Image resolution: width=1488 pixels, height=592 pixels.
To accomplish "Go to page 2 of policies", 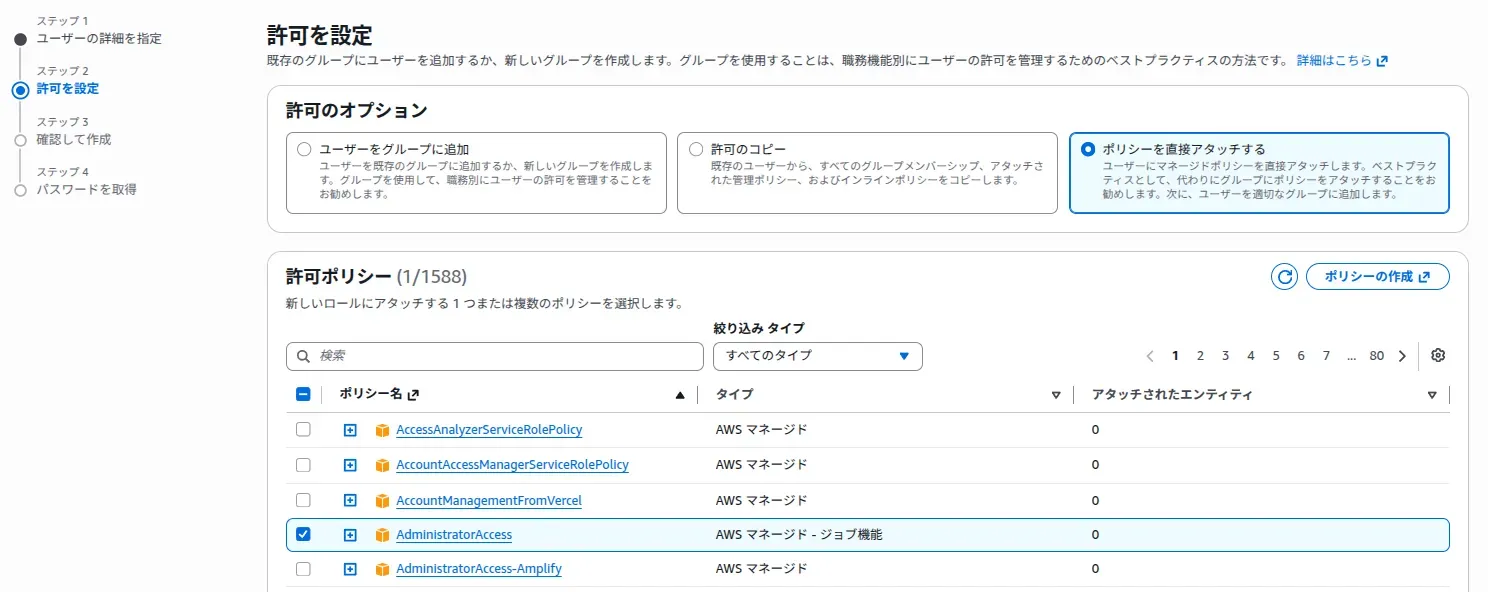I will point(1200,355).
